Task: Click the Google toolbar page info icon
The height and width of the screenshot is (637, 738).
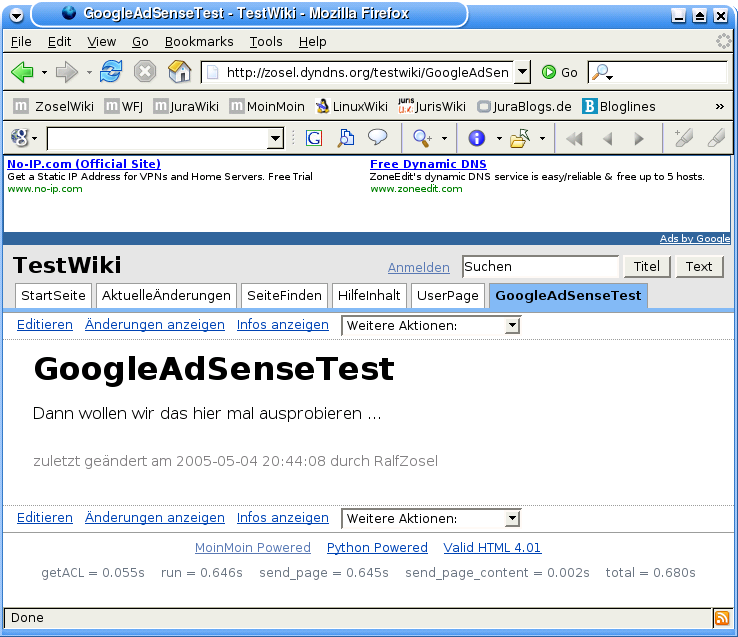Action: click(476, 139)
